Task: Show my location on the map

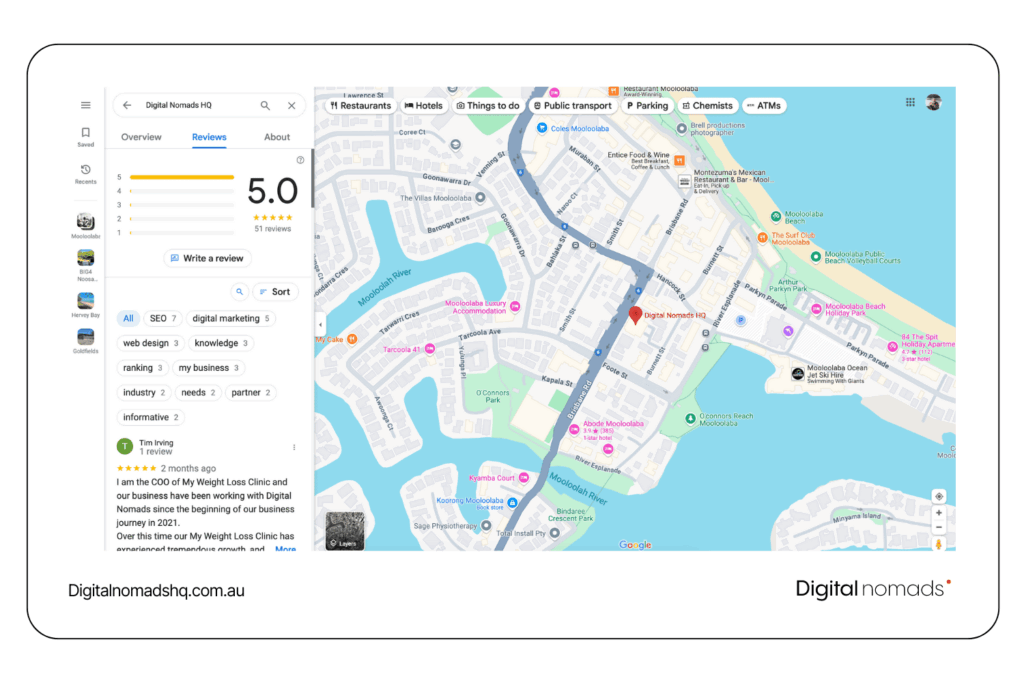Action: (939, 496)
